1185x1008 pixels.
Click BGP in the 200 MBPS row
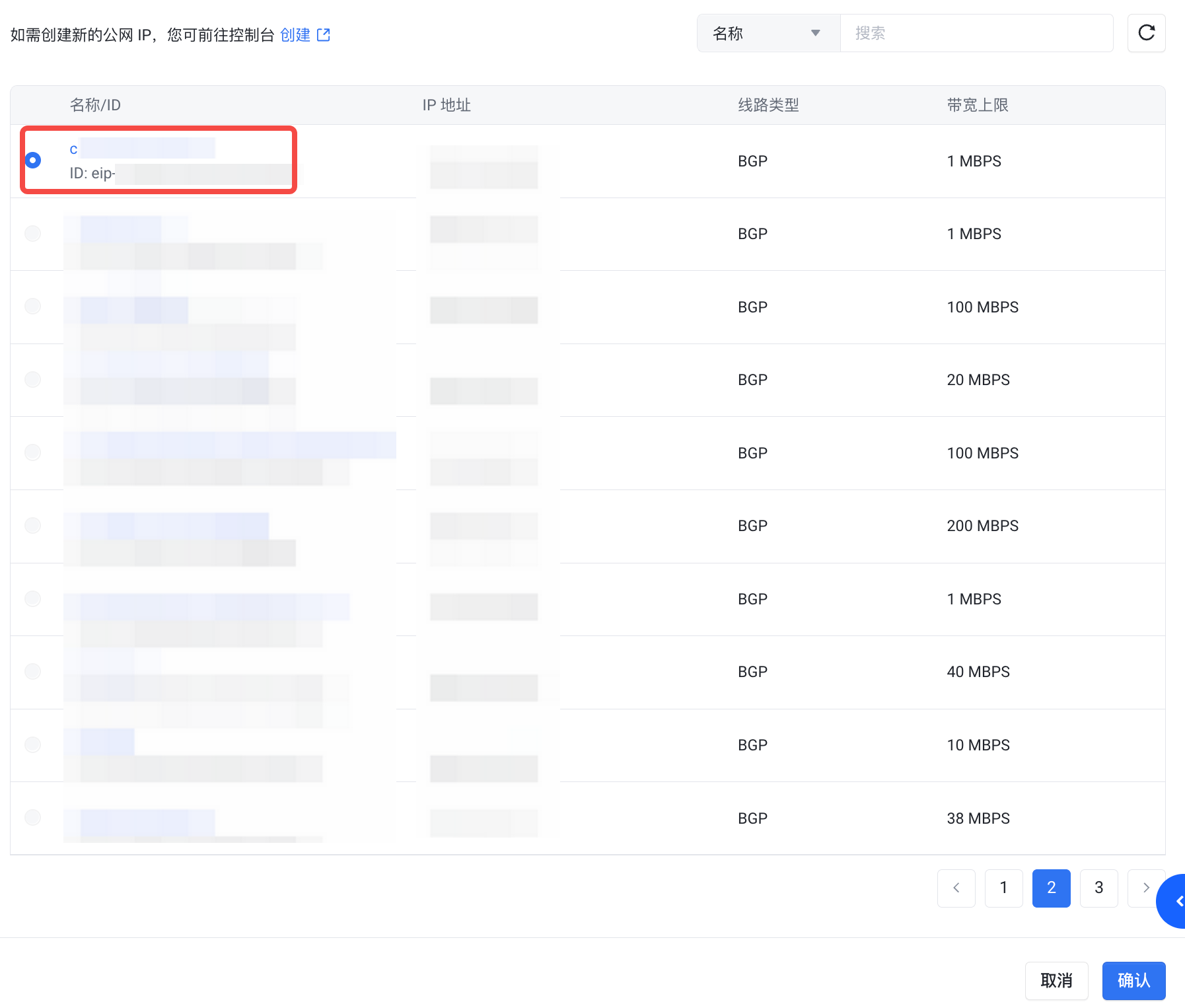pos(752,526)
